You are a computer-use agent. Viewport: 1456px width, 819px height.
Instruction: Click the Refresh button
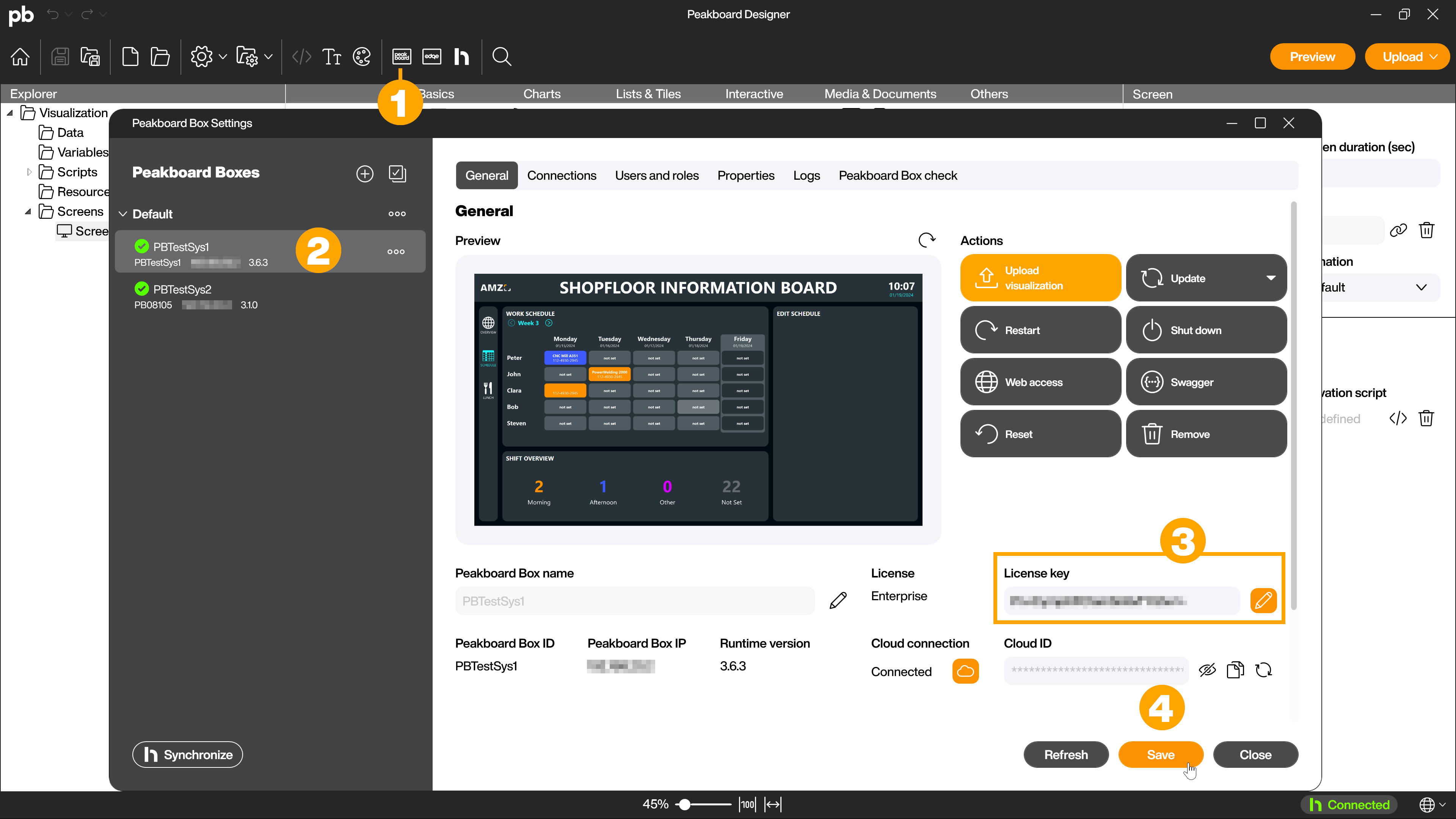(1066, 754)
